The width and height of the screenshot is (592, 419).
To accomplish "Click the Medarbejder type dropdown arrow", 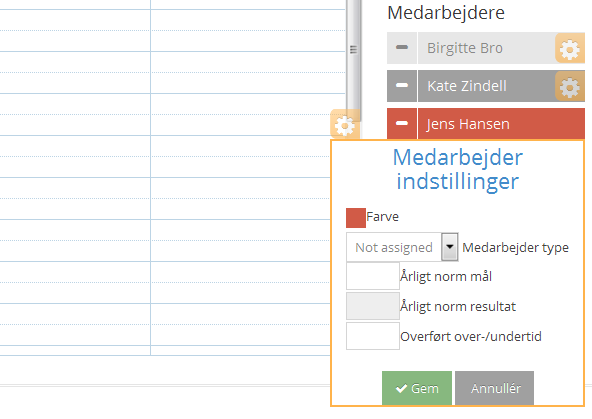I will tap(450, 247).
